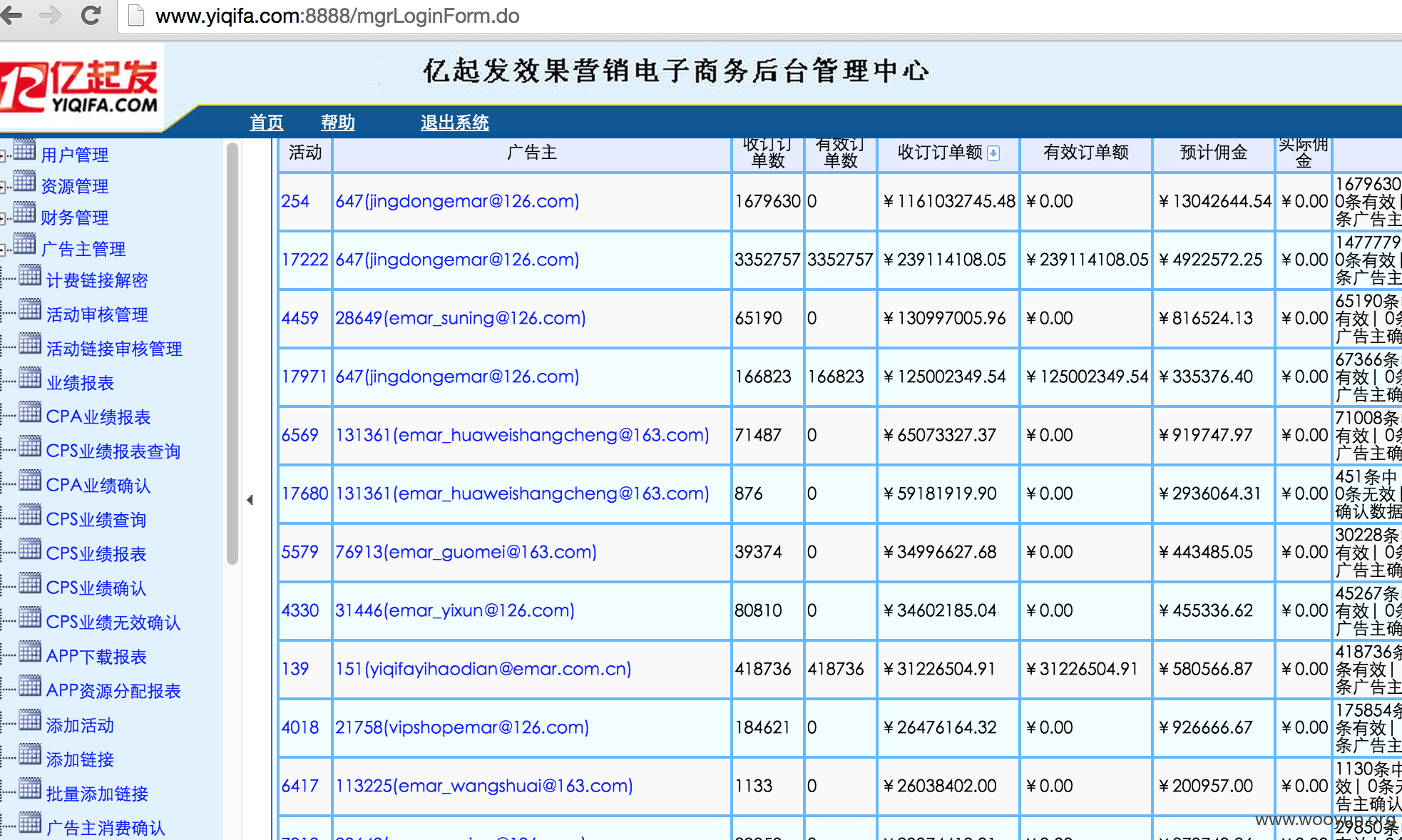Click the grid icon beside 业绩报表
The image size is (1402, 840).
[30, 379]
